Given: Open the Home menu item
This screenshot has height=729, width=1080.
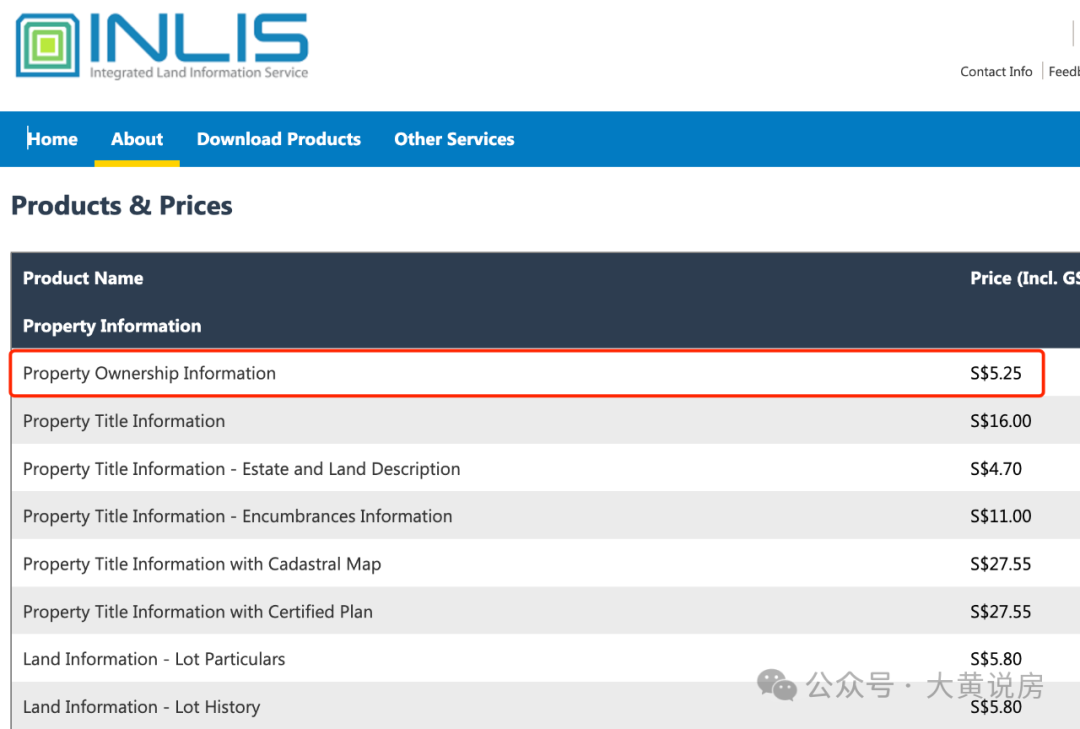Looking at the screenshot, I should pyautogui.click(x=52, y=139).
